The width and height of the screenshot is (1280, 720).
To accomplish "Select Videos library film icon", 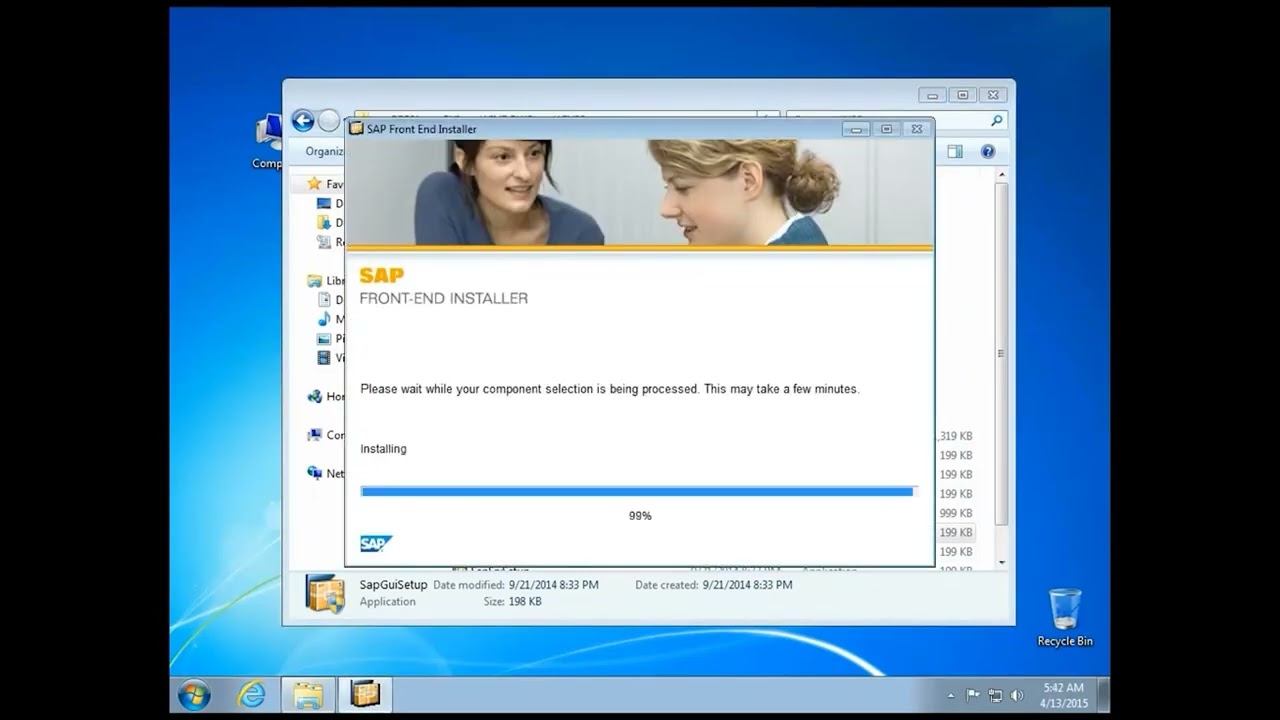I will tap(323, 357).
